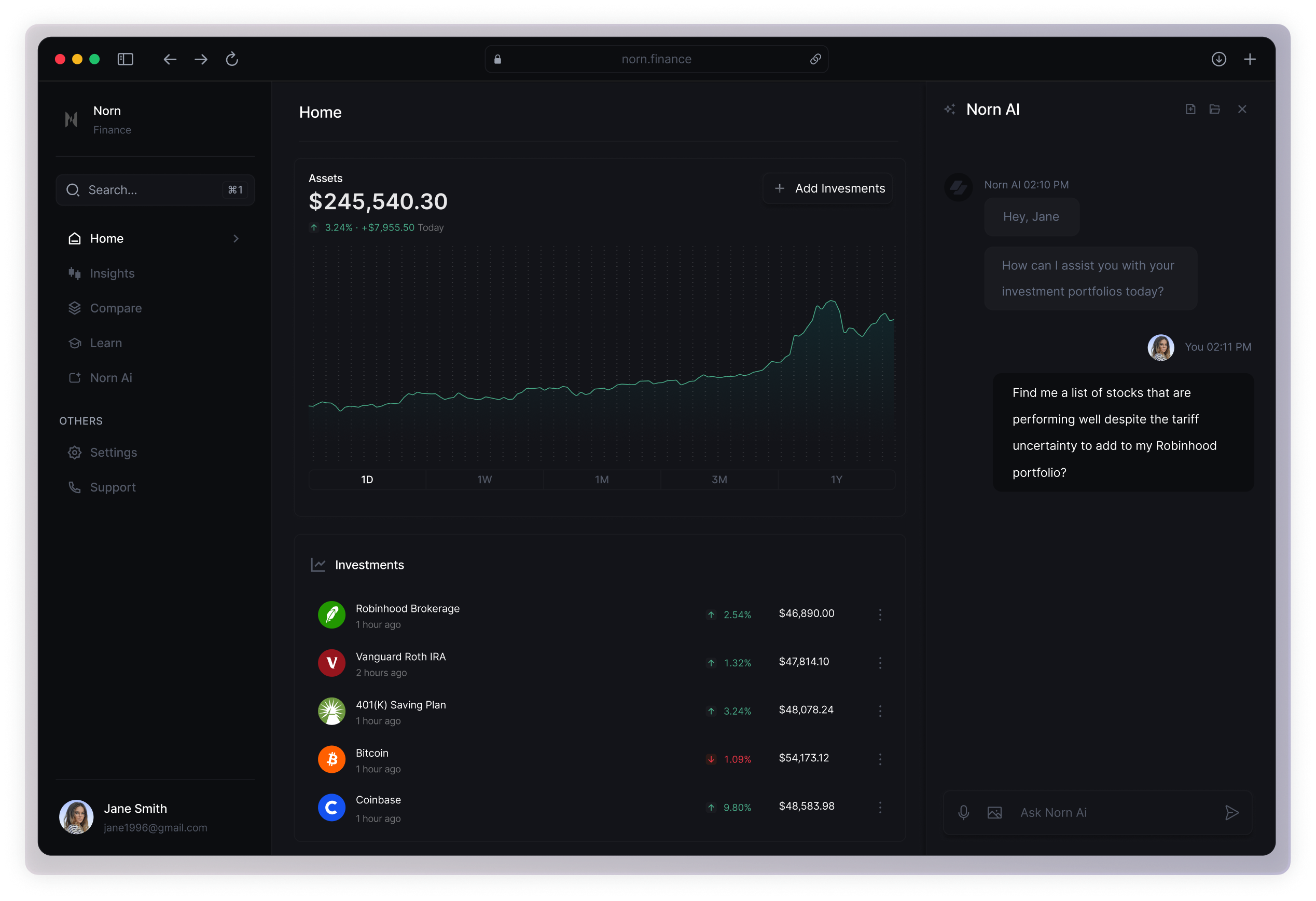Image resolution: width=1316 pixels, height=901 pixels.
Task: Reload the page with refresh icon
Action: click(x=231, y=59)
